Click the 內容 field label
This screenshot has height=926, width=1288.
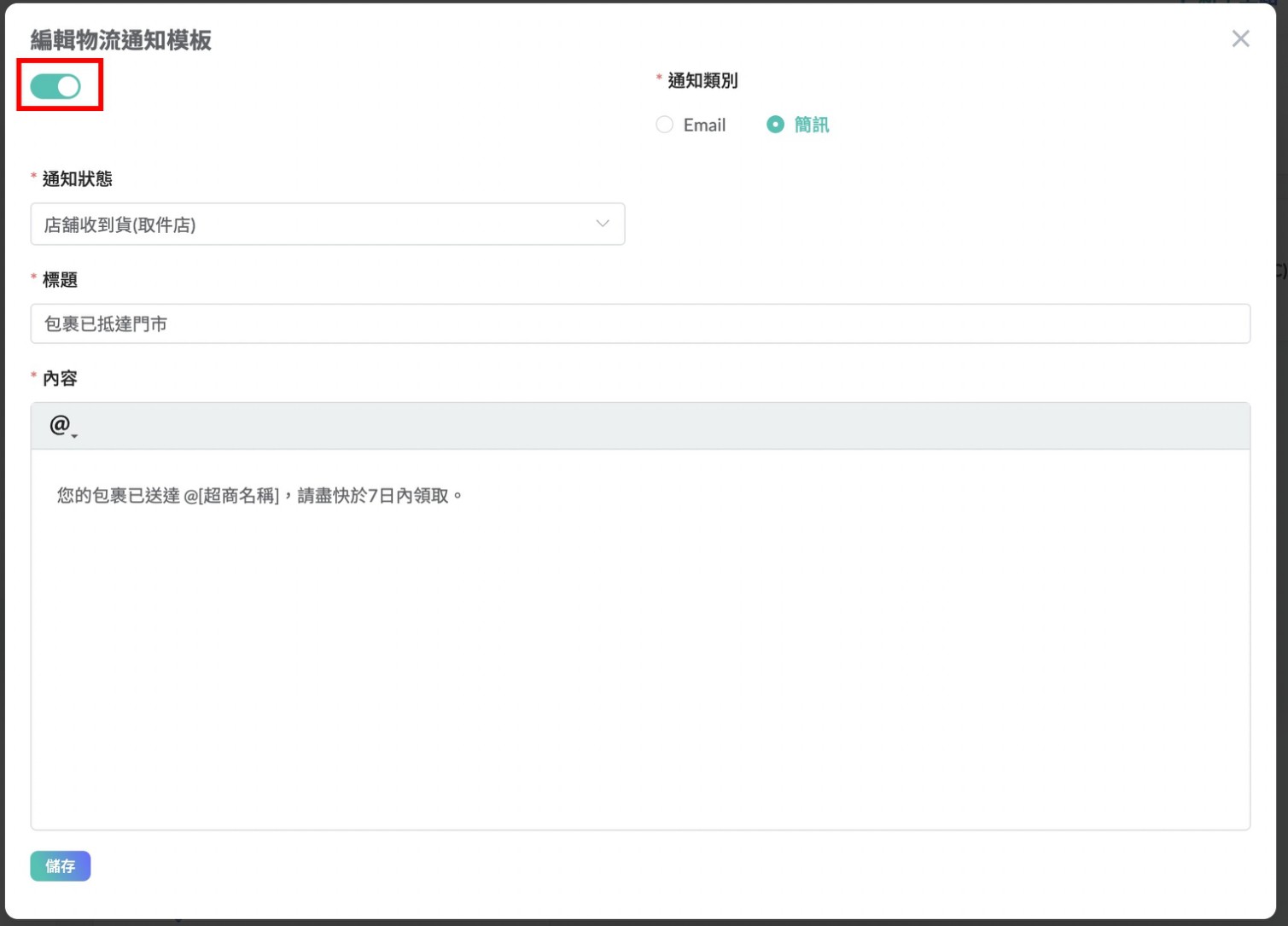click(x=60, y=379)
